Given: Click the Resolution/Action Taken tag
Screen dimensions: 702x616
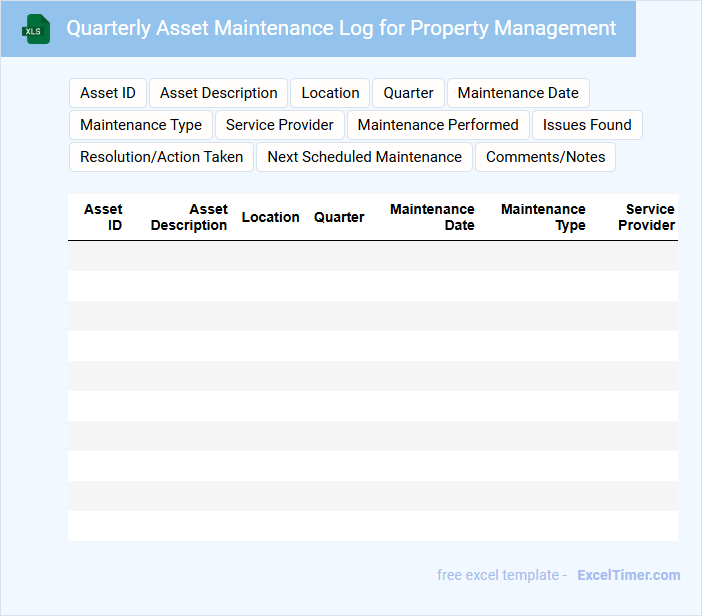Looking at the screenshot, I should 161,157.
